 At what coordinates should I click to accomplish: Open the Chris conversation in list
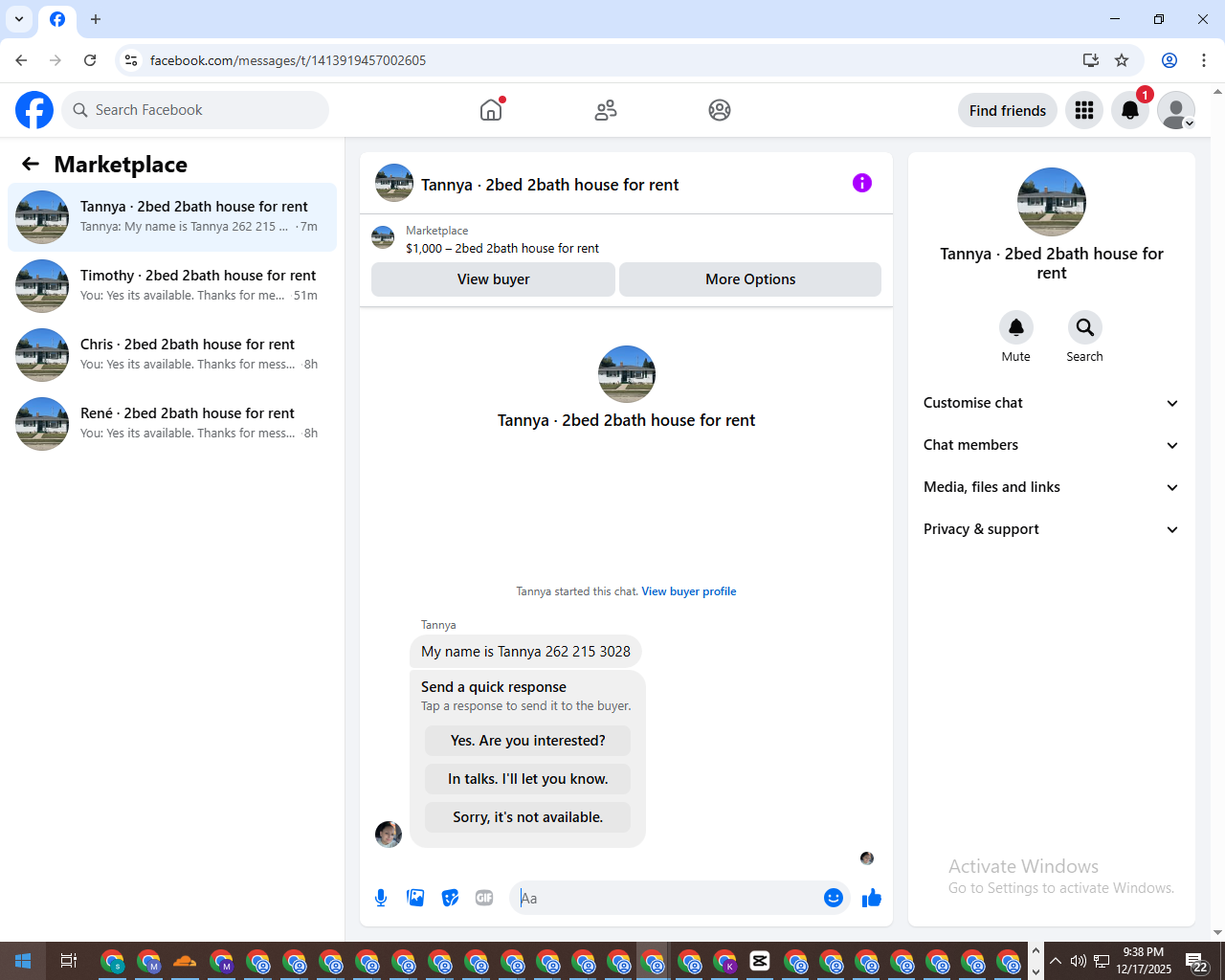tap(172, 355)
